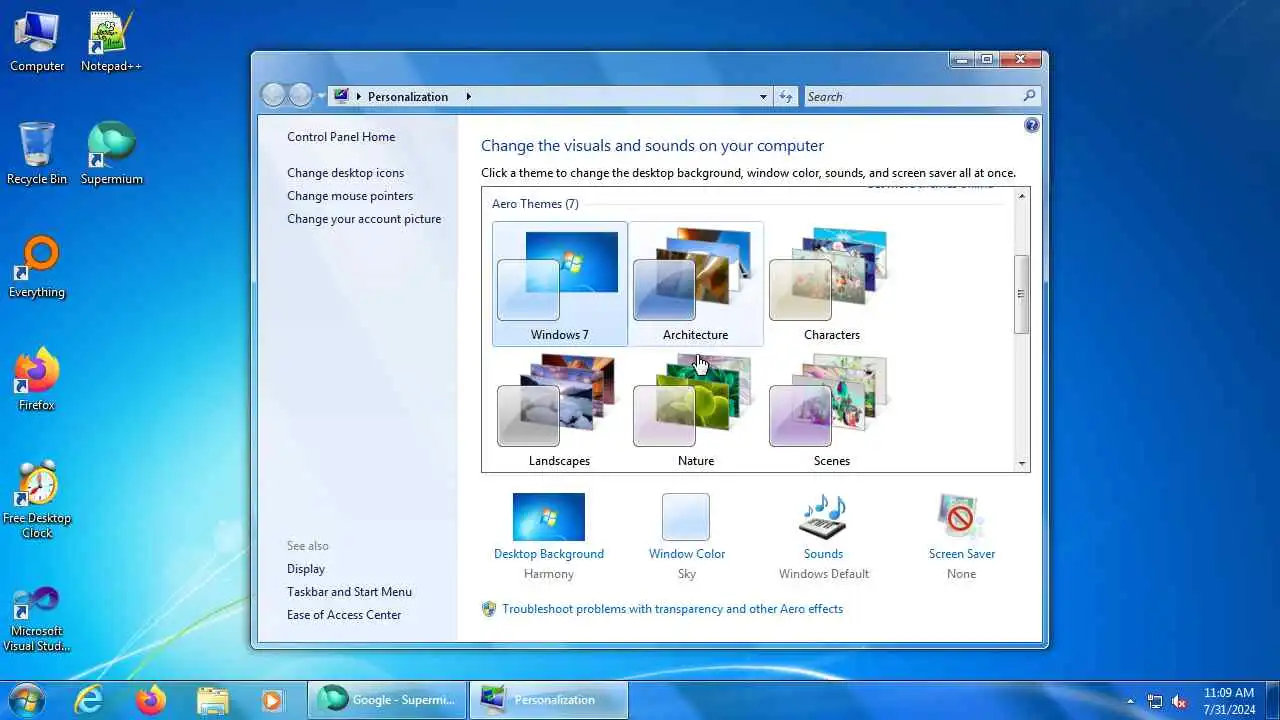Select the Windows 7 theme
This screenshot has height=720, width=1280.
[x=560, y=284]
